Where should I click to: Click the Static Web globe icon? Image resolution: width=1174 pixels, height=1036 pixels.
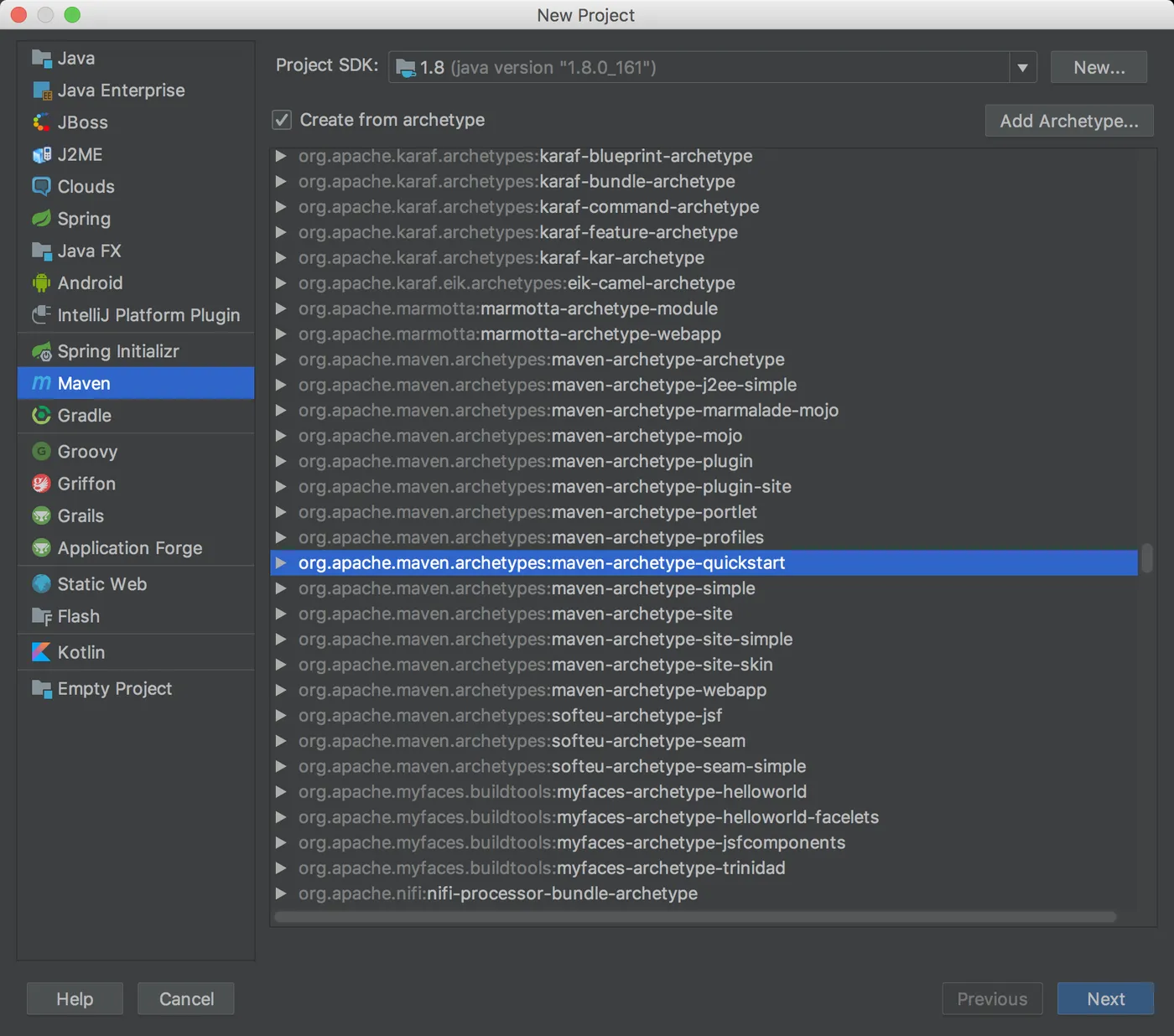[x=41, y=584]
